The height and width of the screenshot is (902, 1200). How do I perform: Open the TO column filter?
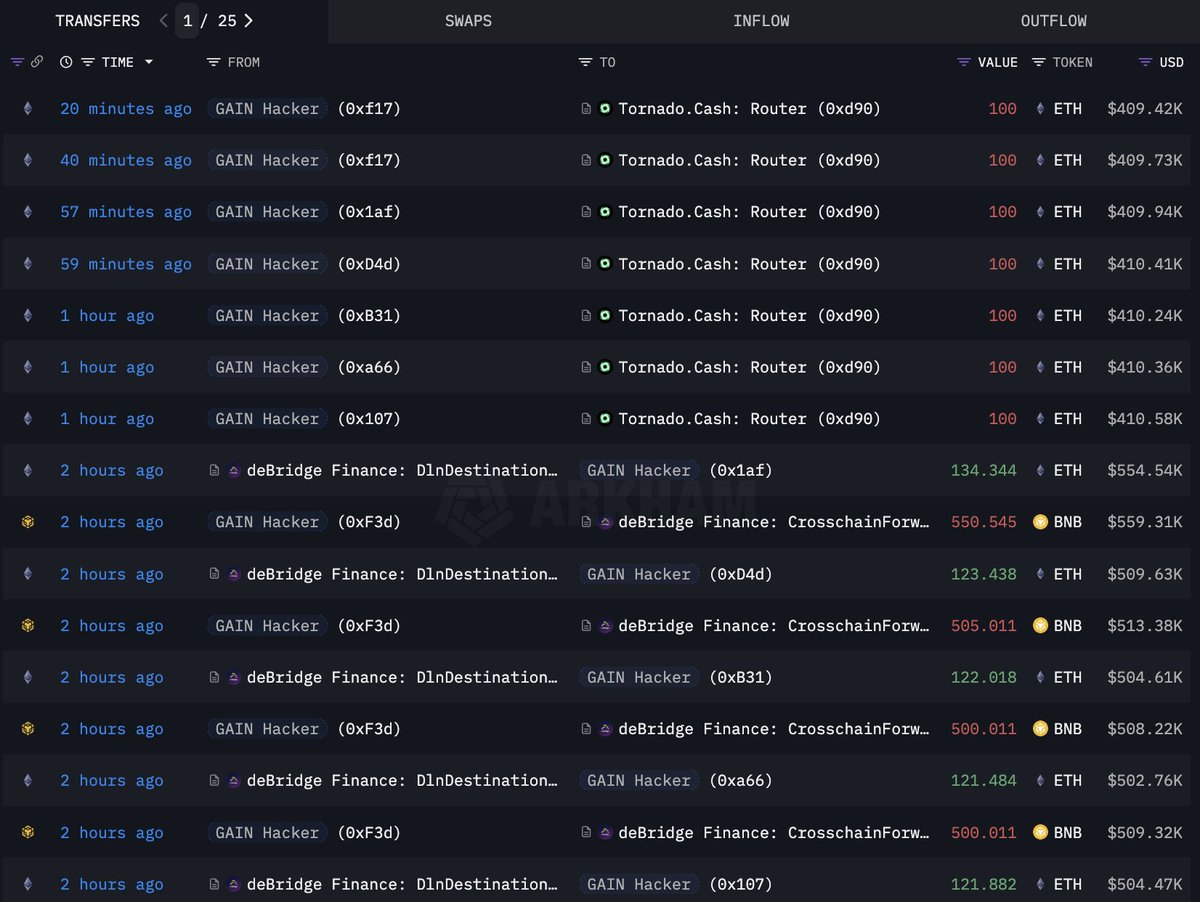pos(585,62)
